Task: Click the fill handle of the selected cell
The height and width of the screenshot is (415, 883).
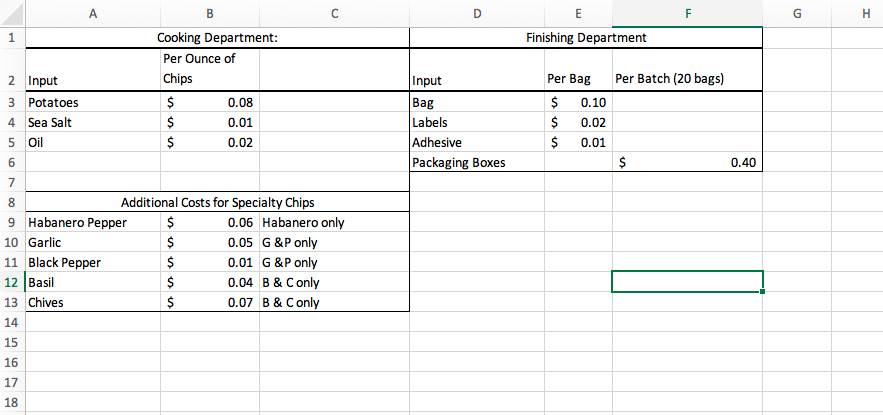Action: coord(762,291)
